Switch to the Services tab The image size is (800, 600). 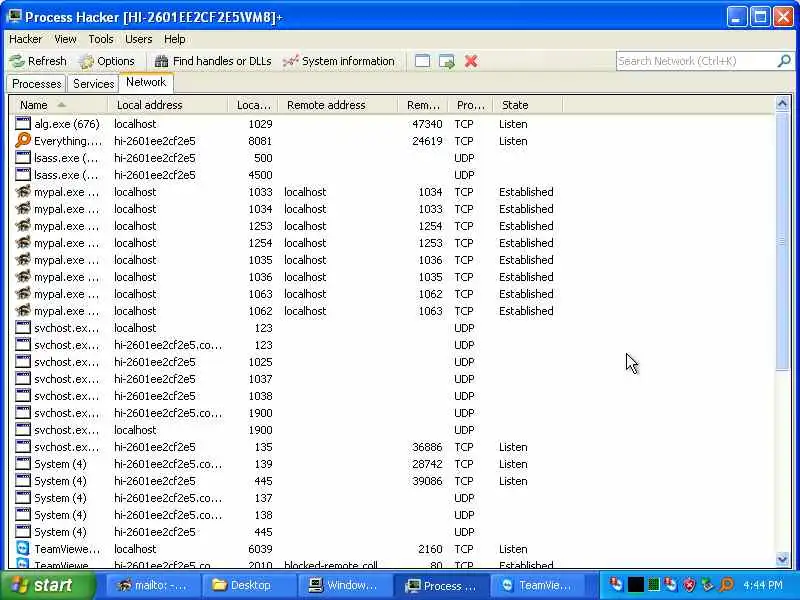pos(93,84)
